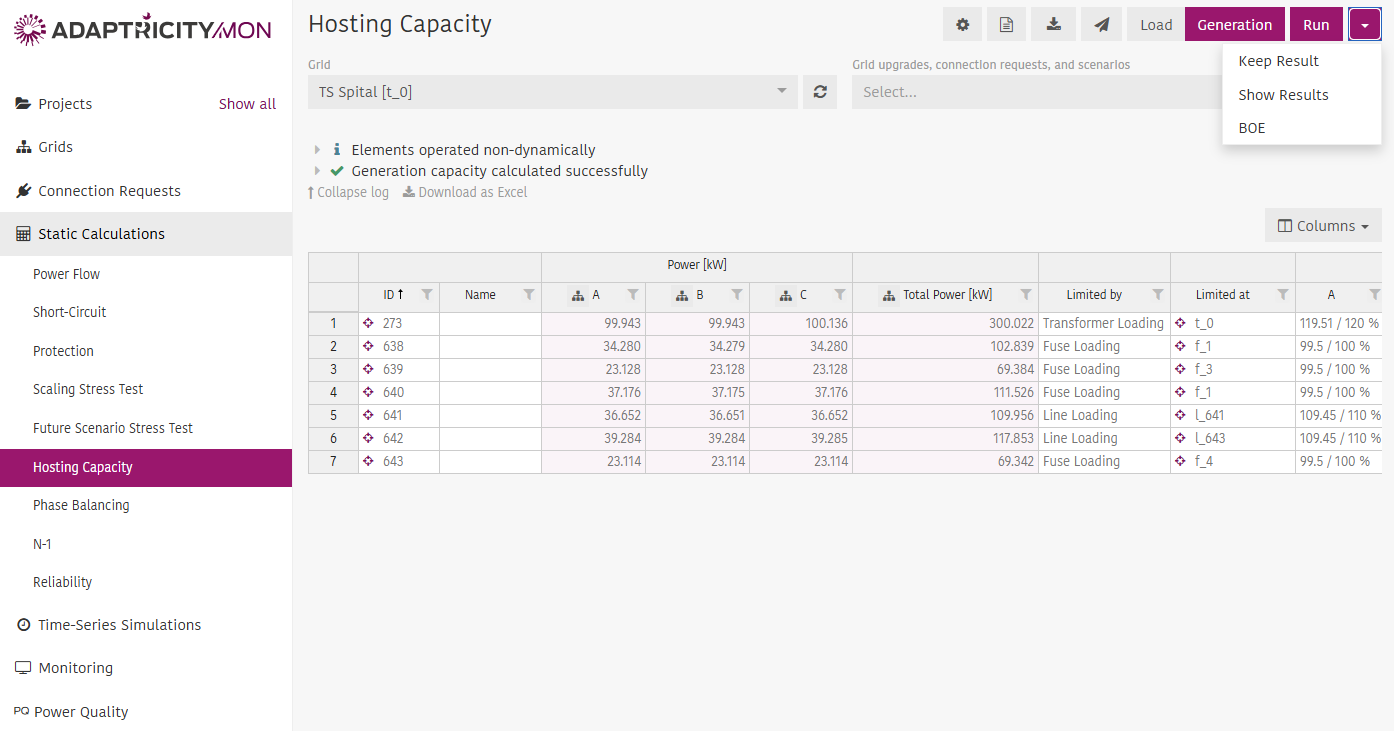Click the locate icon beside ID 641

pyautogui.click(x=368, y=415)
